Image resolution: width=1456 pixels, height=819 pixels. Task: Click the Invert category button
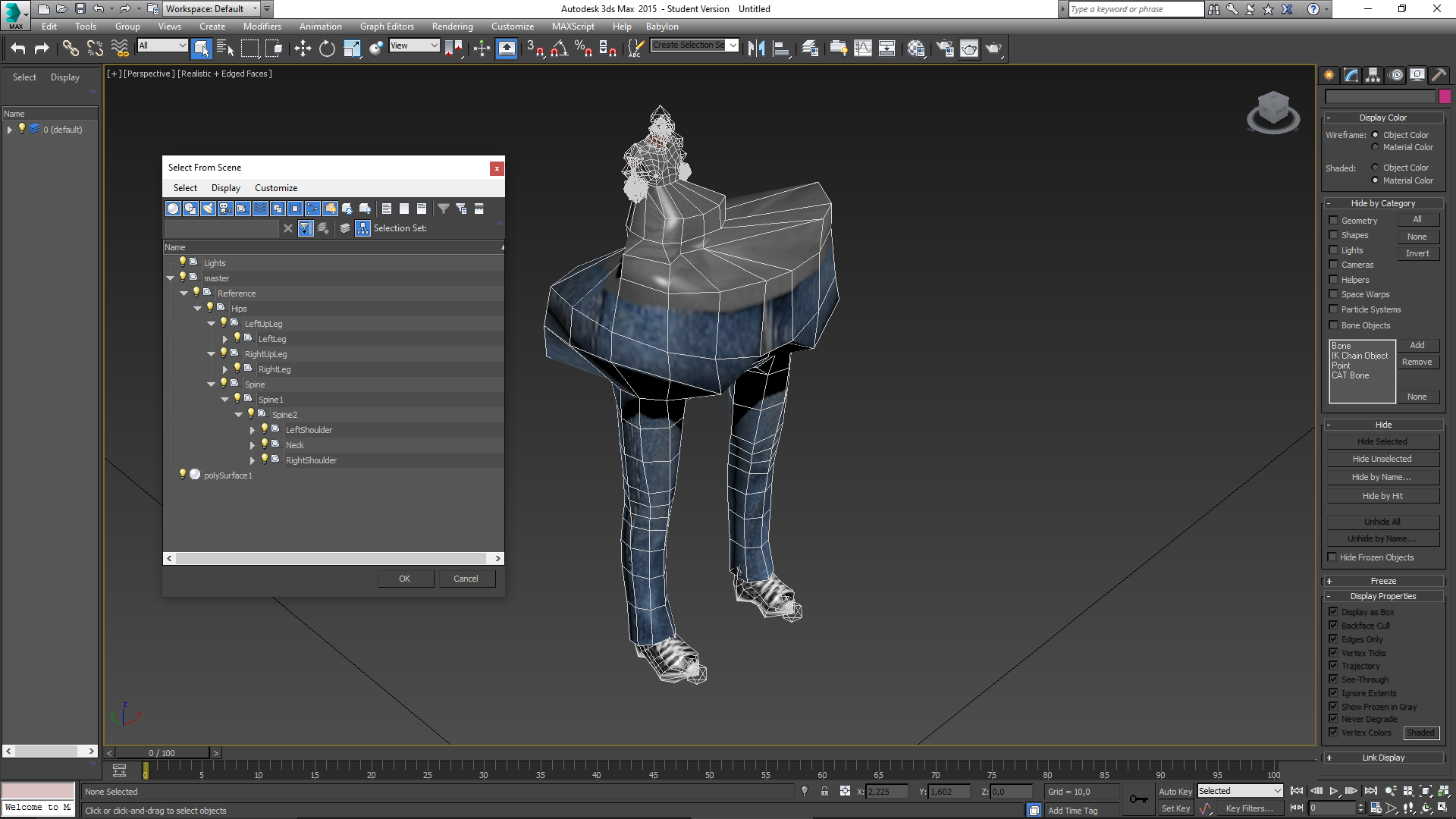(1417, 253)
